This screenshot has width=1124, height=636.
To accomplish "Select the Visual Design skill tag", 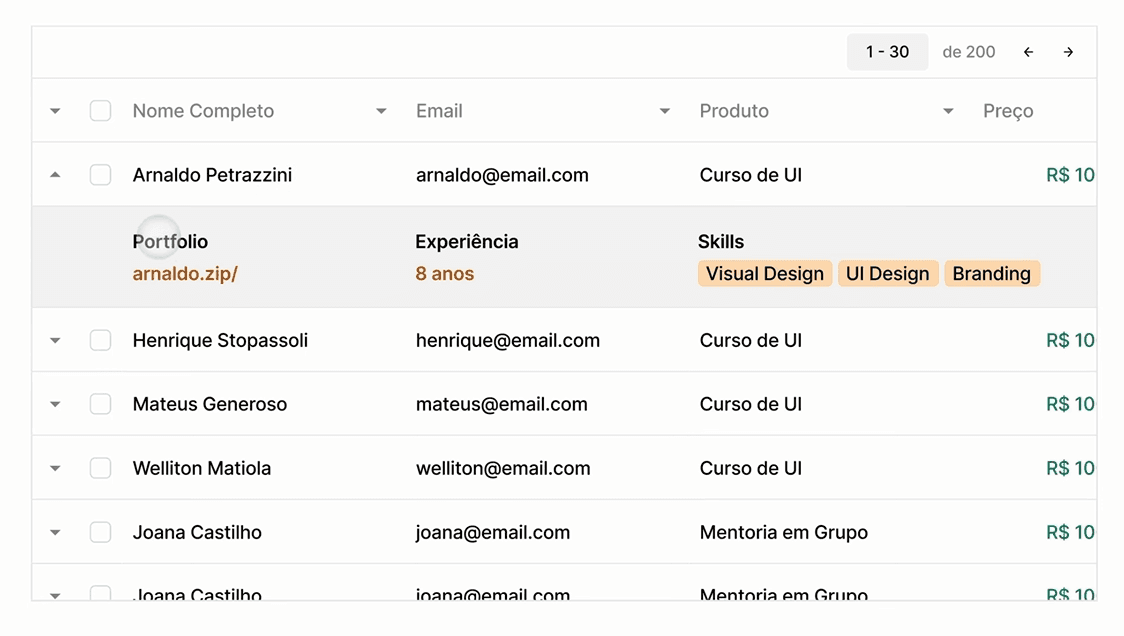I will click(x=765, y=273).
